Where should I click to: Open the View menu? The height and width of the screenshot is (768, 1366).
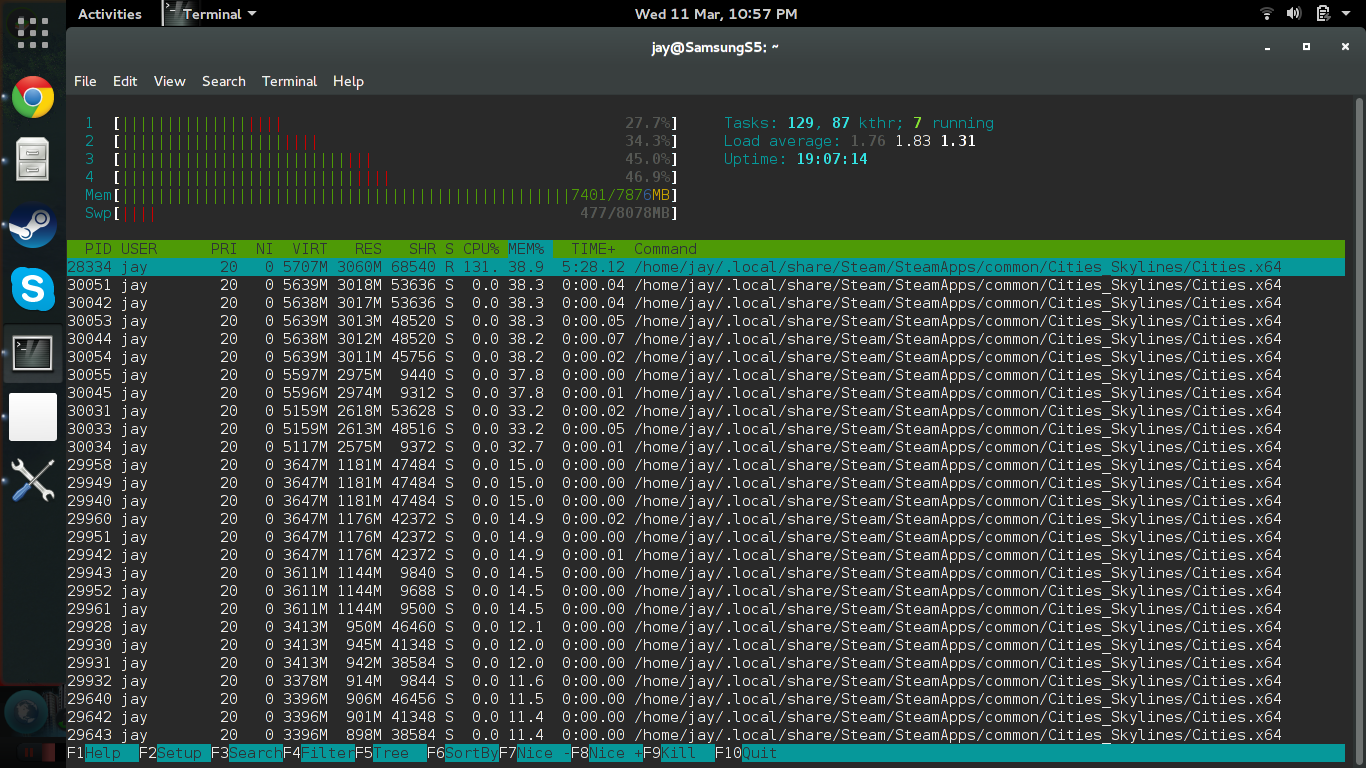pyautogui.click(x=169, y=81)
